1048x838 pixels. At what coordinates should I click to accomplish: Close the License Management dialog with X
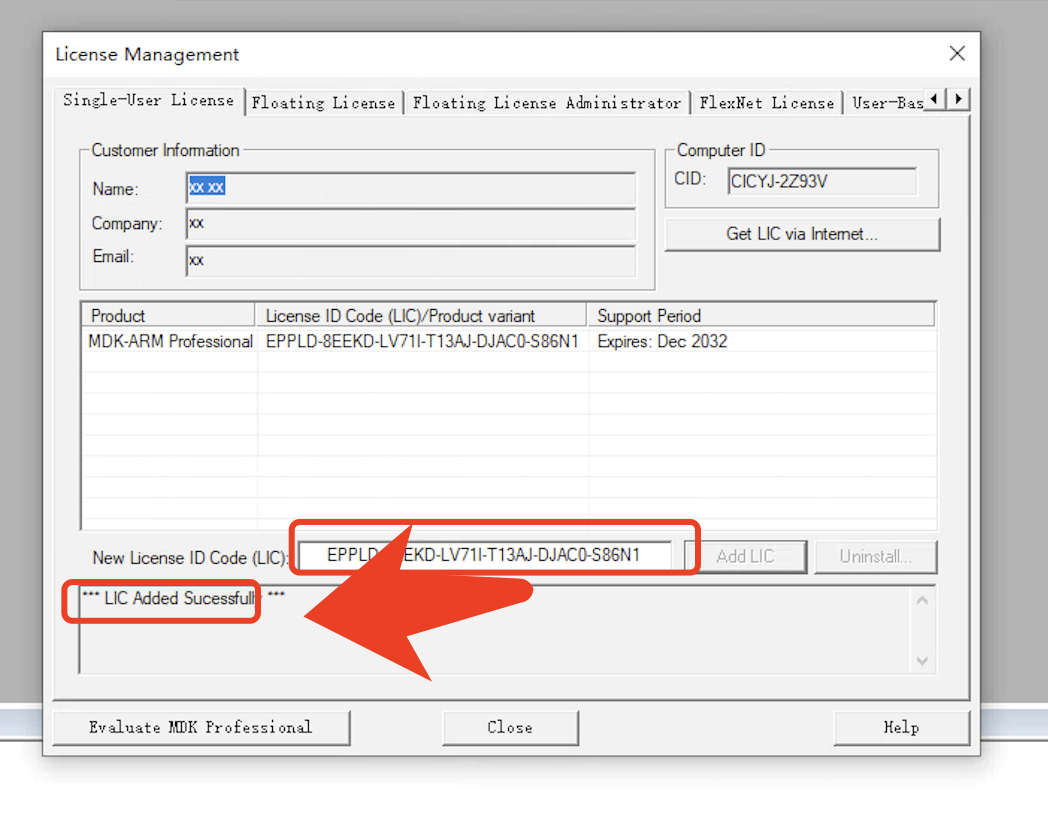[957, 53]
